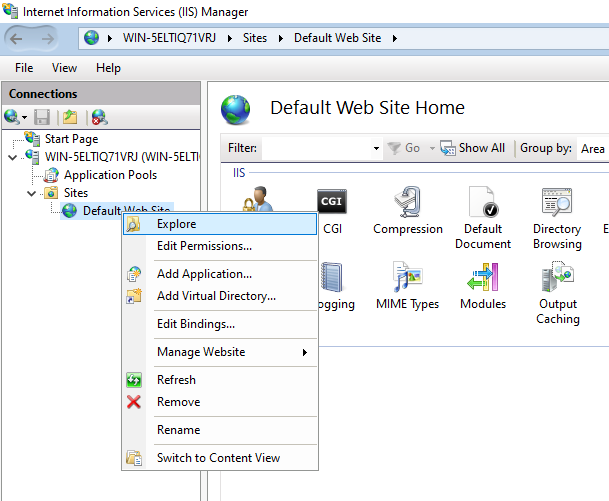Viewport: 609px width, 501px height.
Task: Click the Up folder icon in Connections toolbar
Action: 70,118
